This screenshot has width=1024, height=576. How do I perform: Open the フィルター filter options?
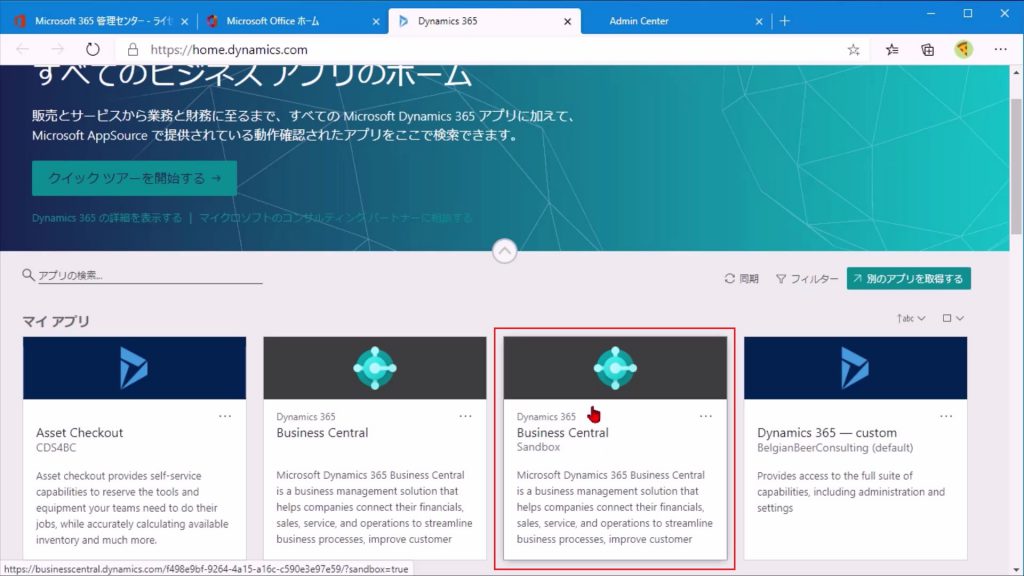pyautogui.click(x=807, y=279)
